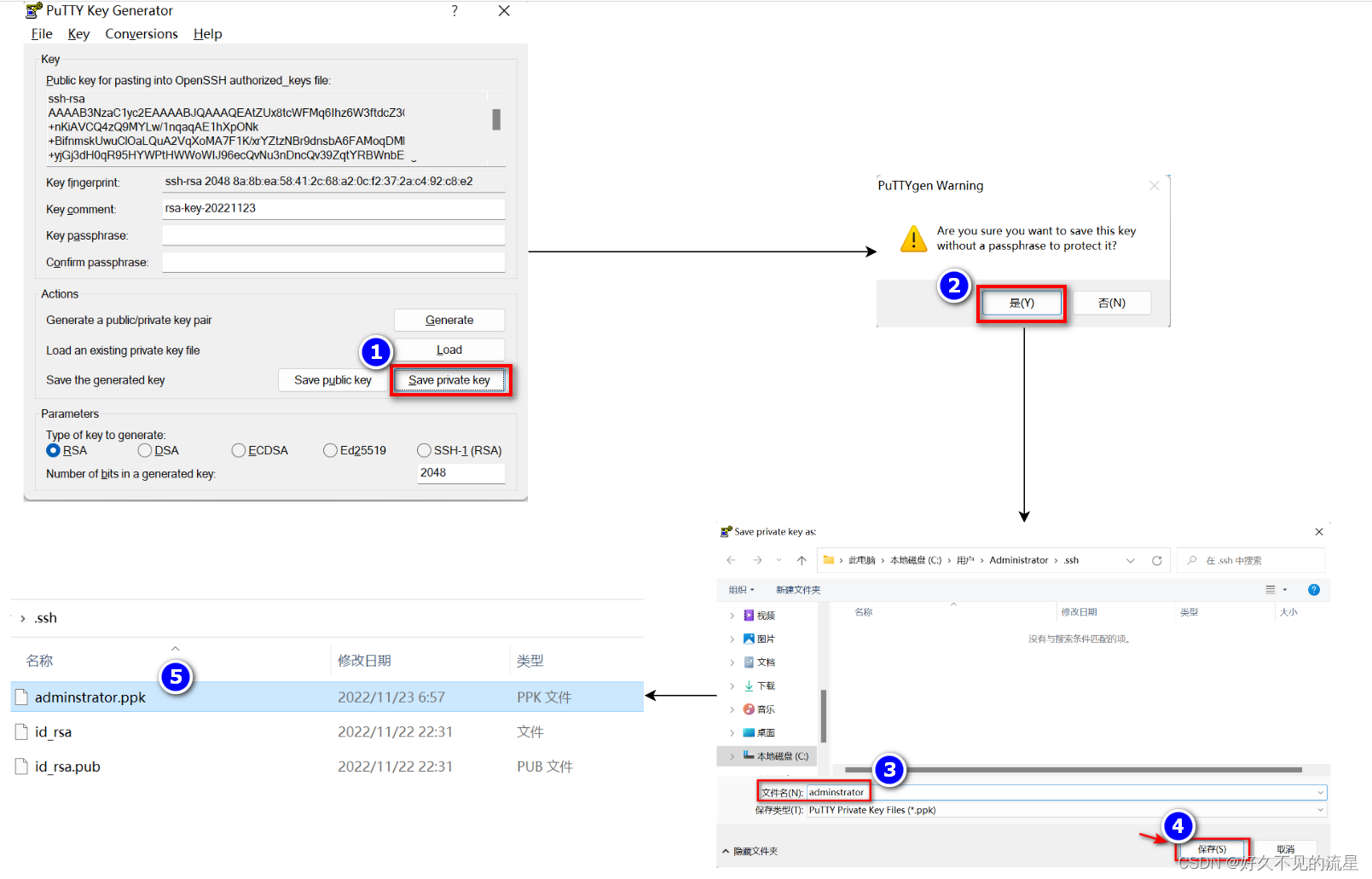
Task: Click the sidebar vertical scrollbar in save dialog
Action: [824, 714]
